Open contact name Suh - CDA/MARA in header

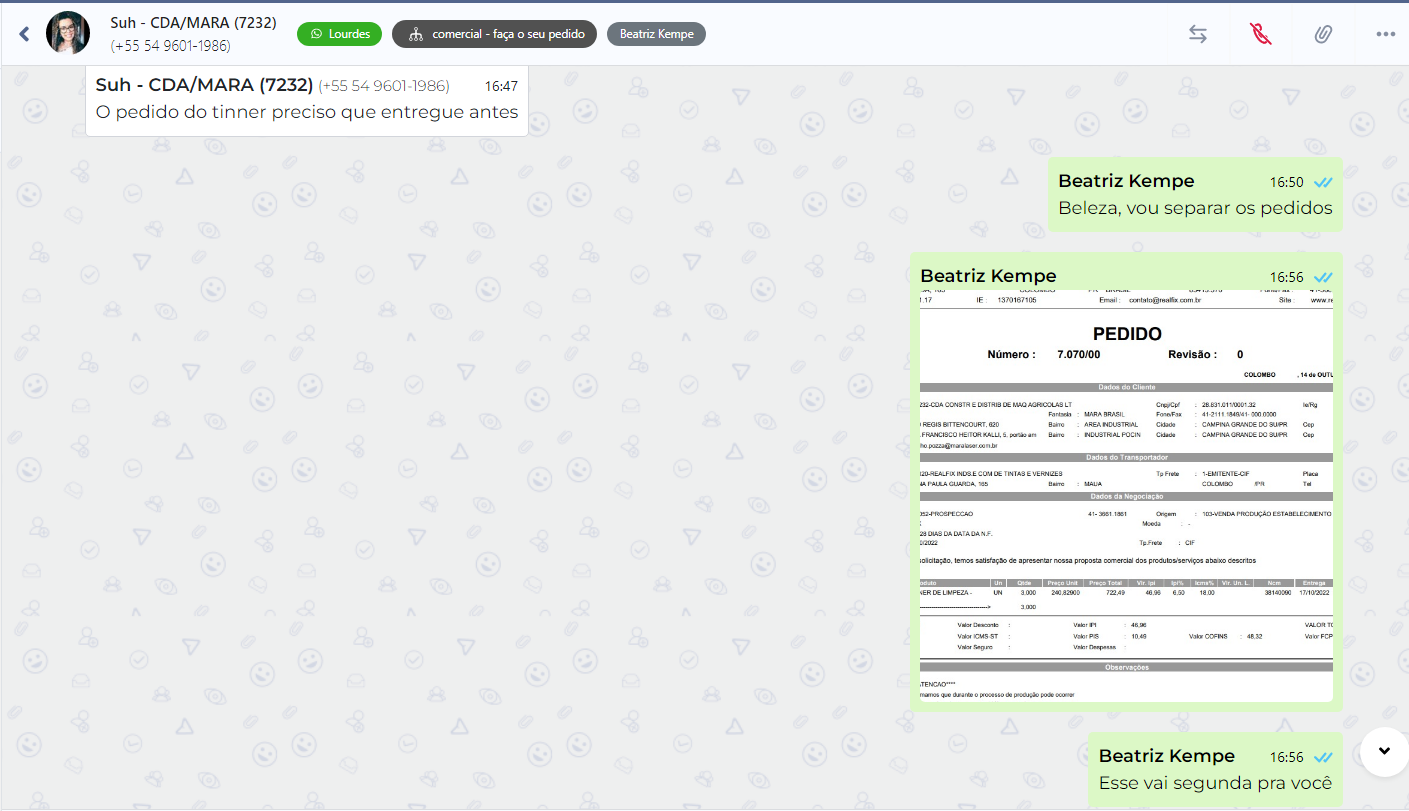click(x=193, y=22)
